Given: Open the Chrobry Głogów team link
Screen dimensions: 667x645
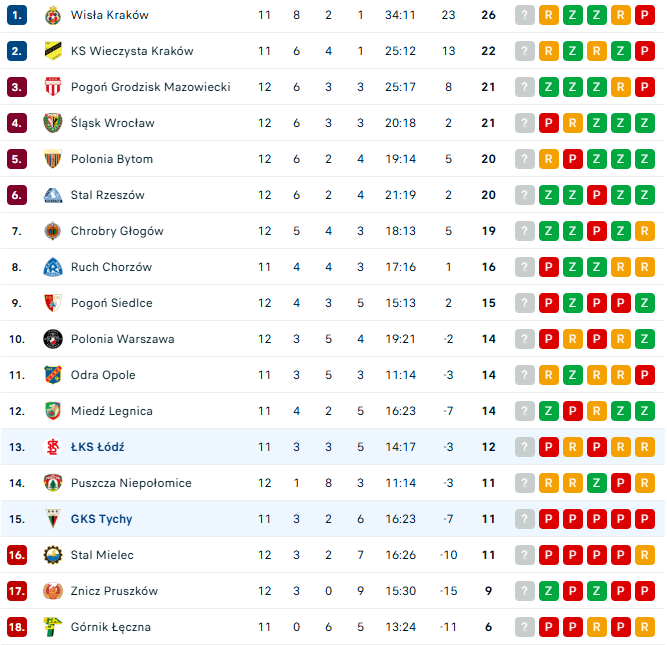Looking at the screenshot, I should (117, 231).
